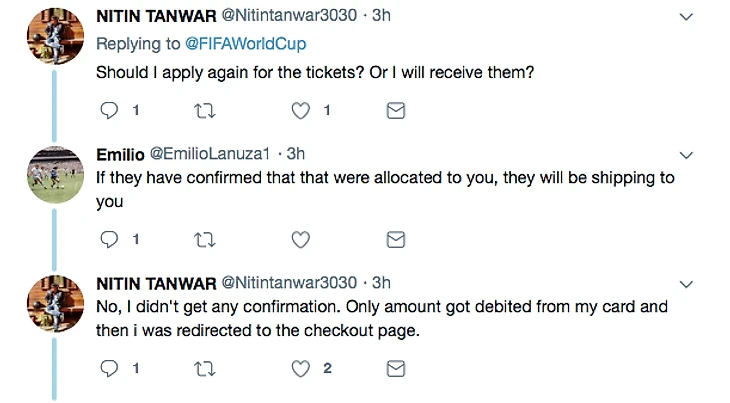The image size is (730, 403).
Task: Open options chevron on Nitin's first tweet
Action: point(686,18)
